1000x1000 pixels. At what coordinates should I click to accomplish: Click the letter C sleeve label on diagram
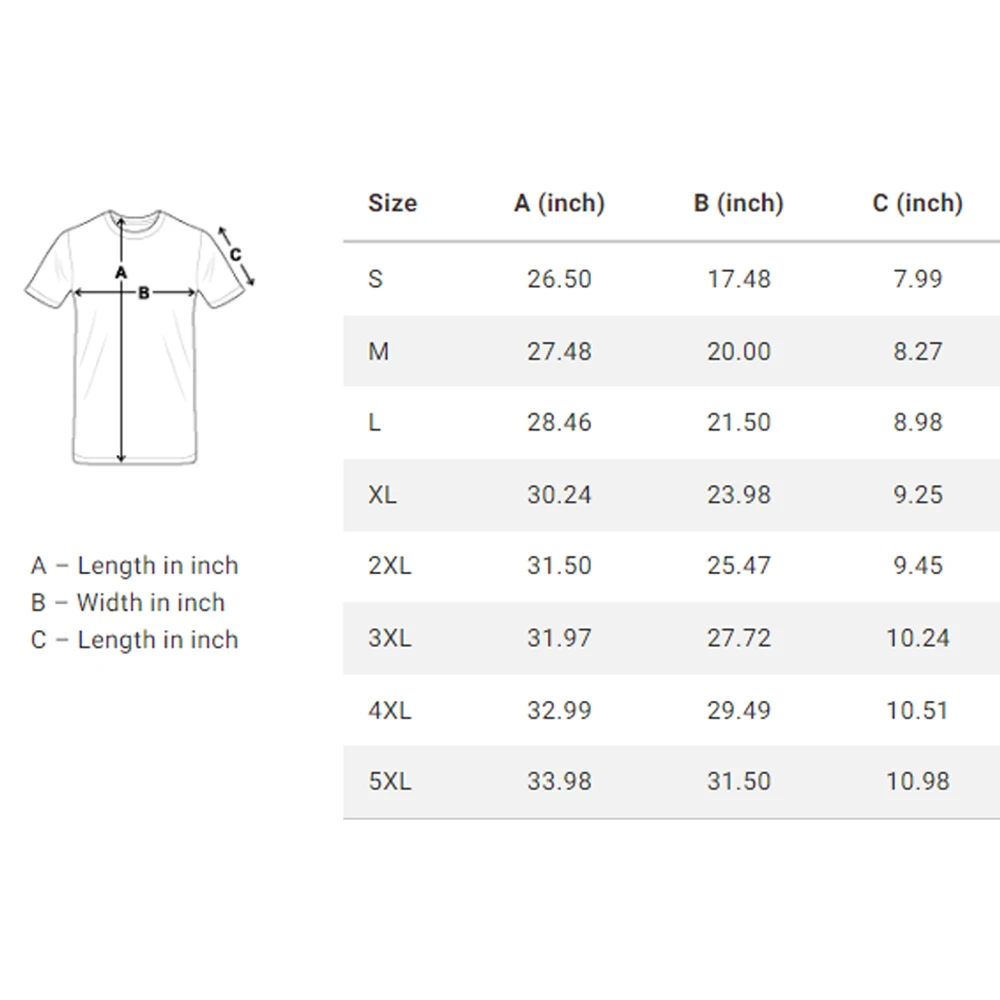tap(235, 254)
